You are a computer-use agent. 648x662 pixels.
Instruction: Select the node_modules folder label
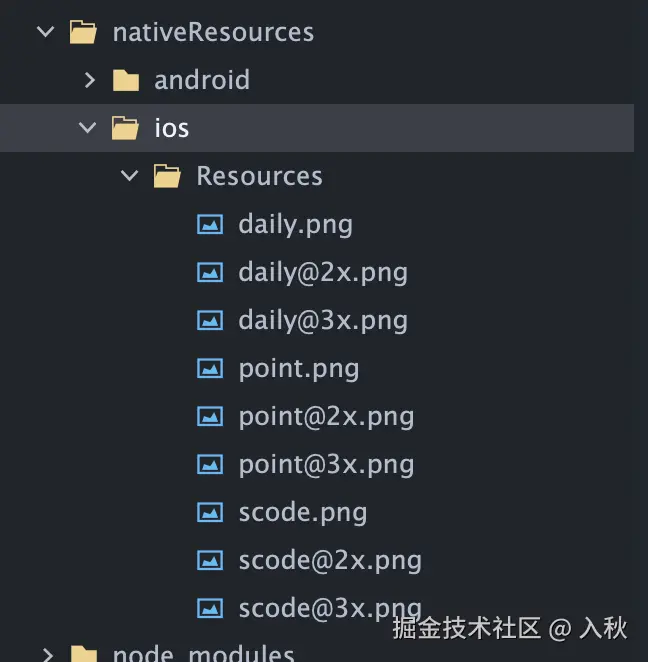[x=203, y=655]
